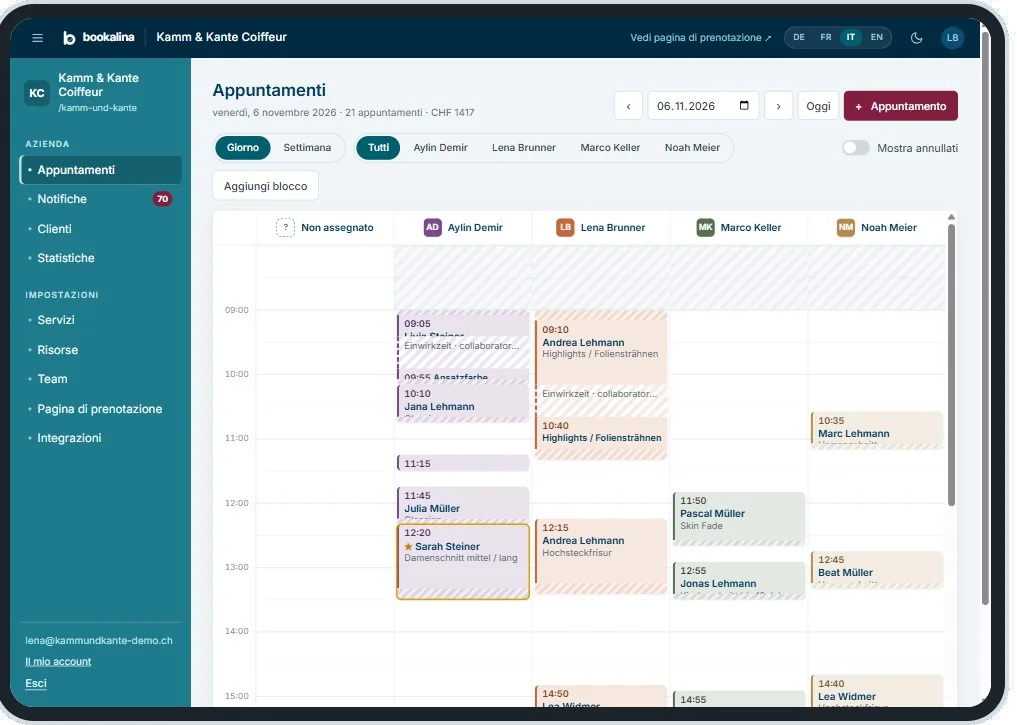Click the AD avatar for Aylin Demir
Screen dimensions: 1017x725
coord(433,227)
